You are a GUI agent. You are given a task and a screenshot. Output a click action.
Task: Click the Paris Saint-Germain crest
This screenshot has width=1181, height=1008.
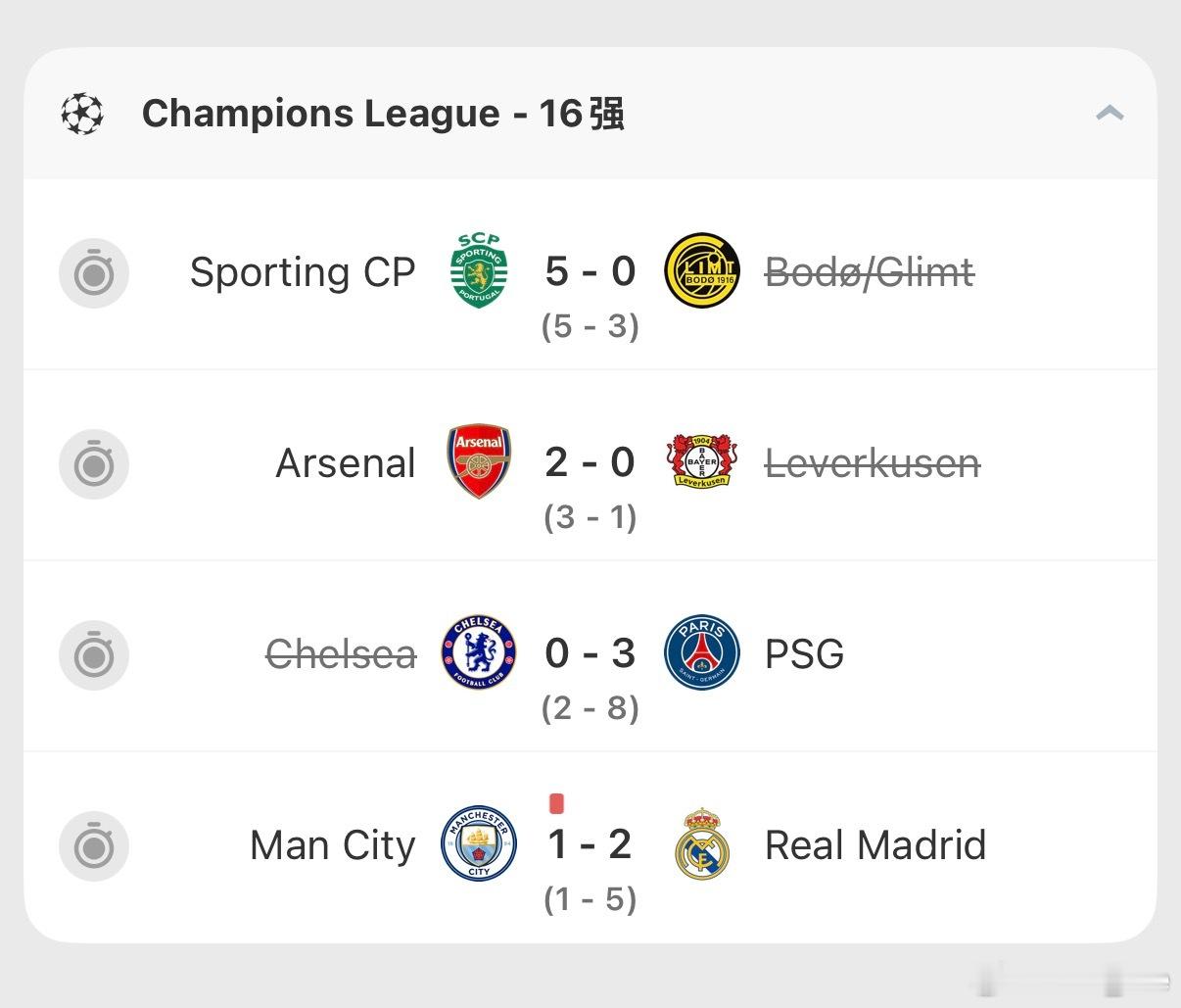point(701,653)
